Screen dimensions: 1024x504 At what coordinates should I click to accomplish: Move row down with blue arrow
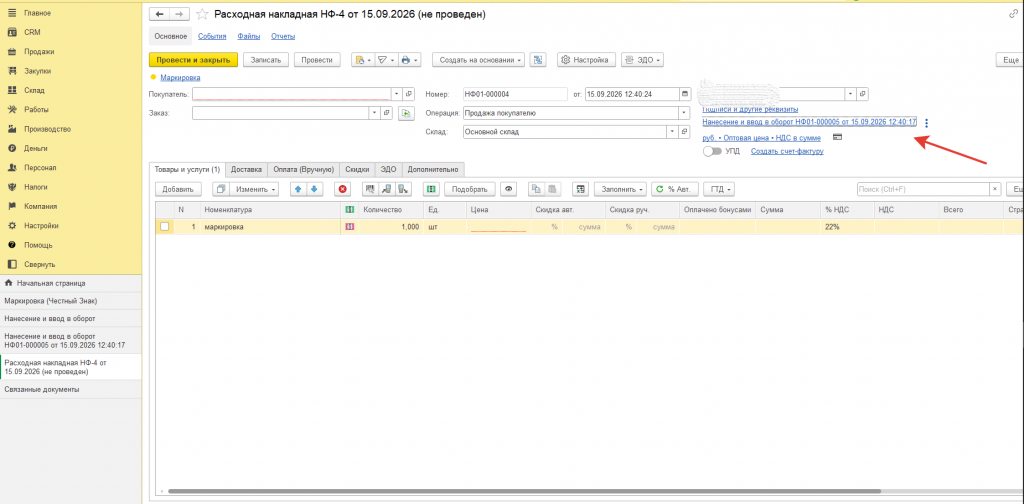point(314,189)
